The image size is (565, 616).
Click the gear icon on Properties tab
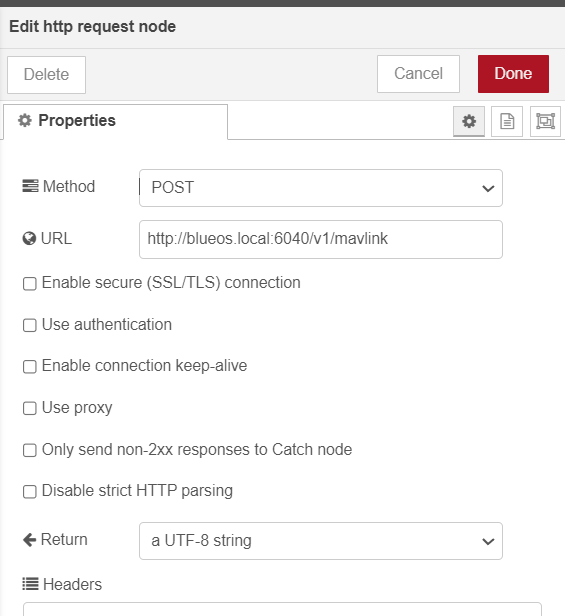coord(25,120)
